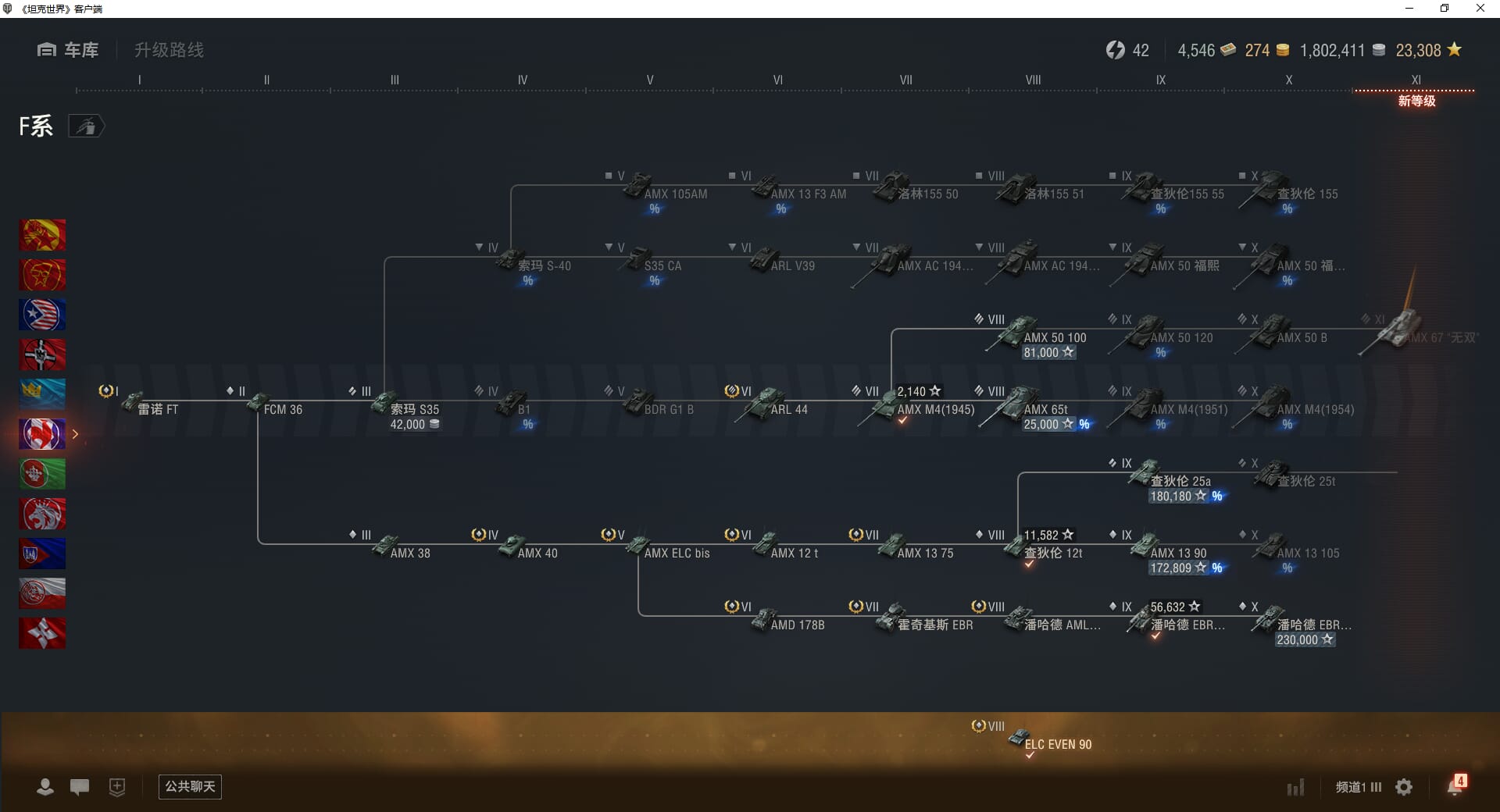
Task: Select the white-and-red Polish flag
Action: pyautogui.click(x=42, y=593)
